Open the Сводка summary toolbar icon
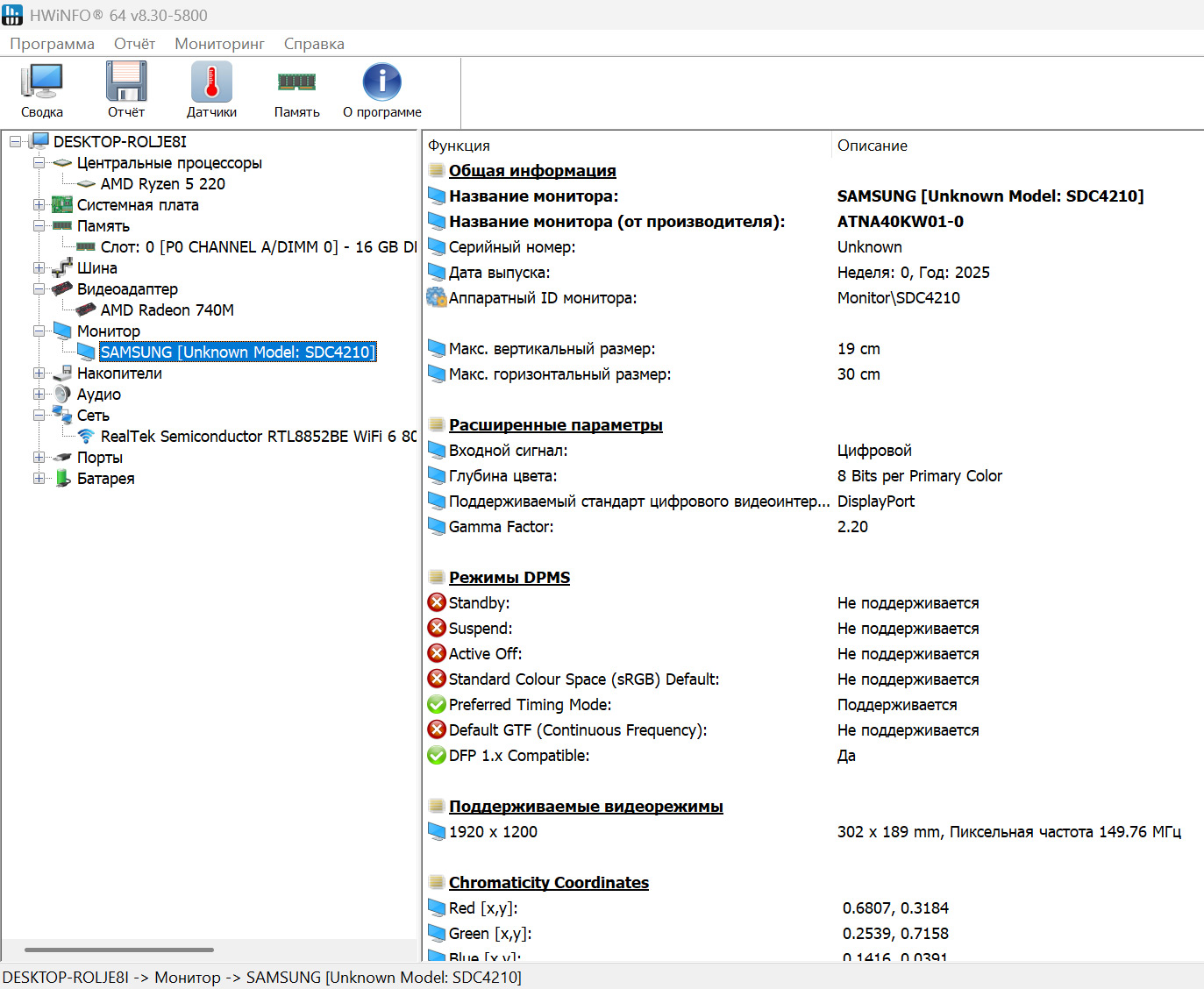Viewport: 1204px width, 989px height. click(x=41, y=89)
